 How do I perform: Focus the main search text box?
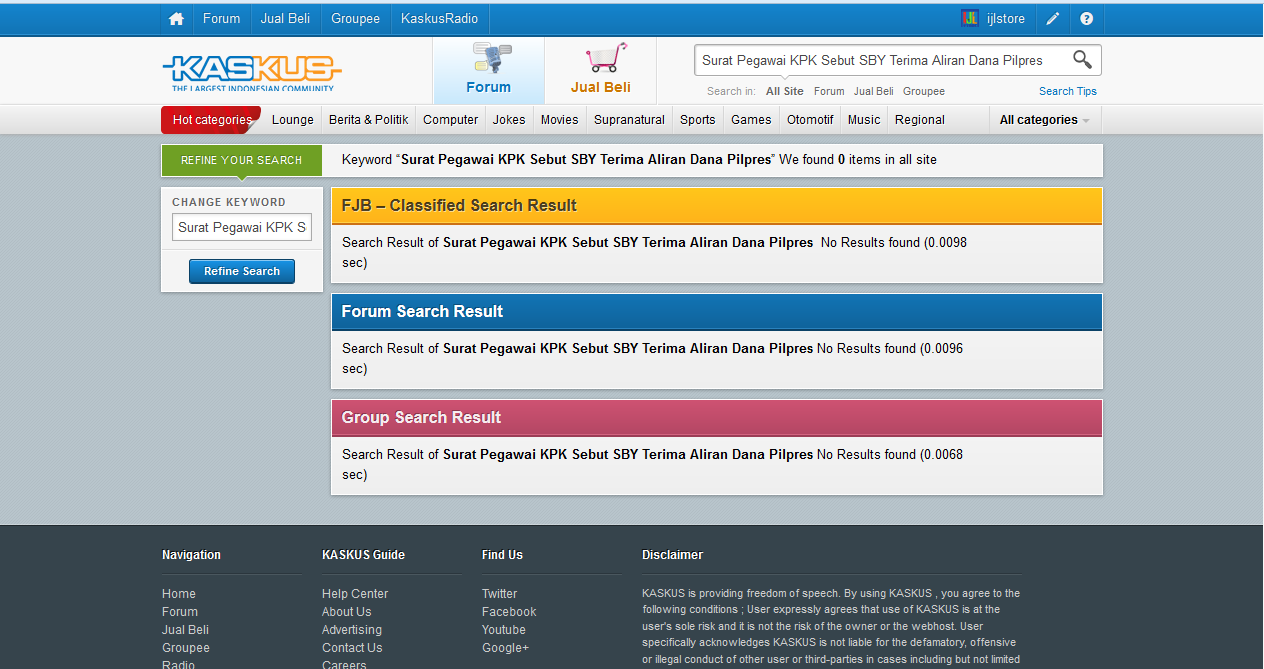[880, 60]
